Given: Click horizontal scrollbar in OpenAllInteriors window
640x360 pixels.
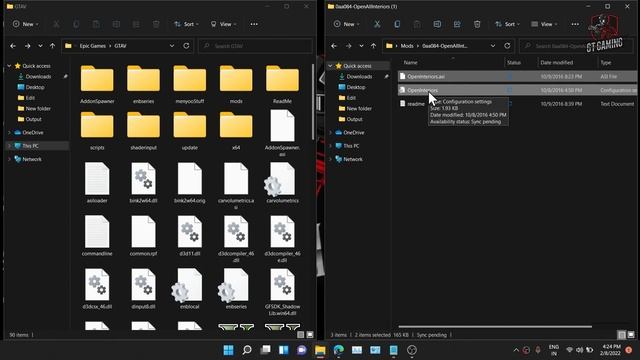Looking at the screenshot, I should click(x=495, y=327).
